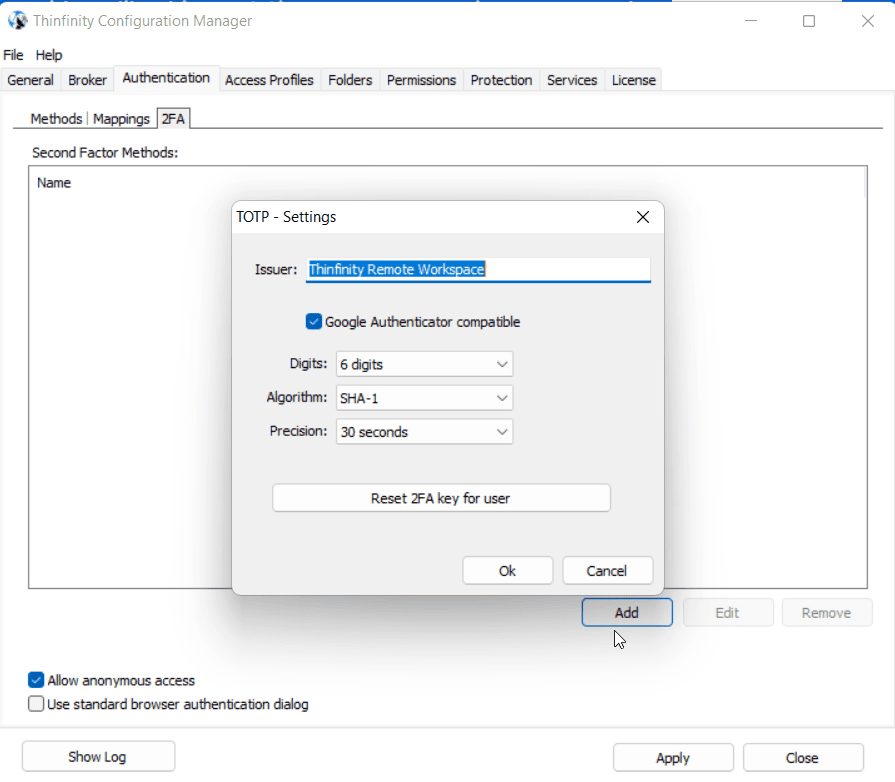Select the Authentication tab
Viewport: 895px width, 782px height.
166,78
